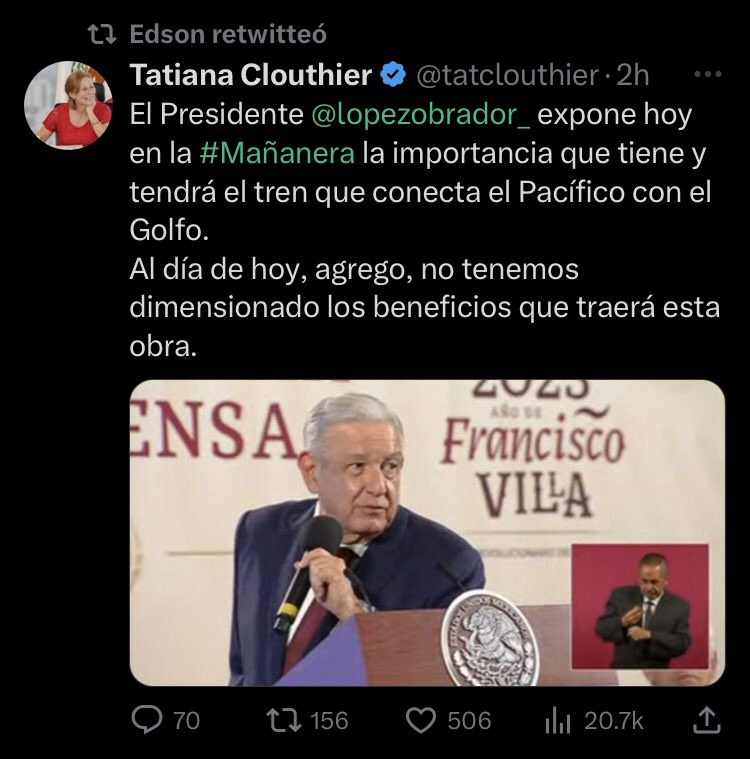Click the Tatiana Clouthier display name
The height and width of the screenshot is (759, 750).
point(250,75)
